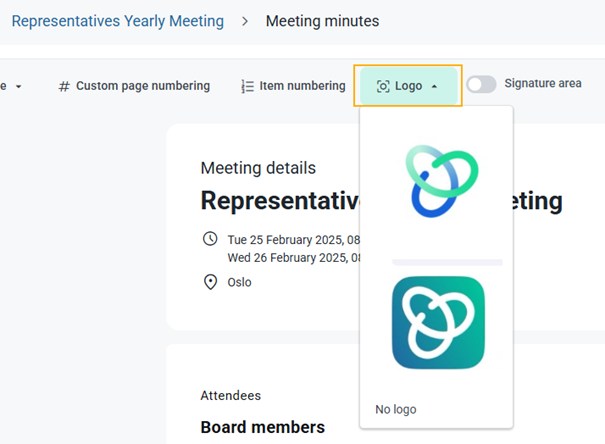The image size is (605, 444).
Task: Click the location pin icon beside Oslo
Action: pyautogui.click(x=210, y=282)
